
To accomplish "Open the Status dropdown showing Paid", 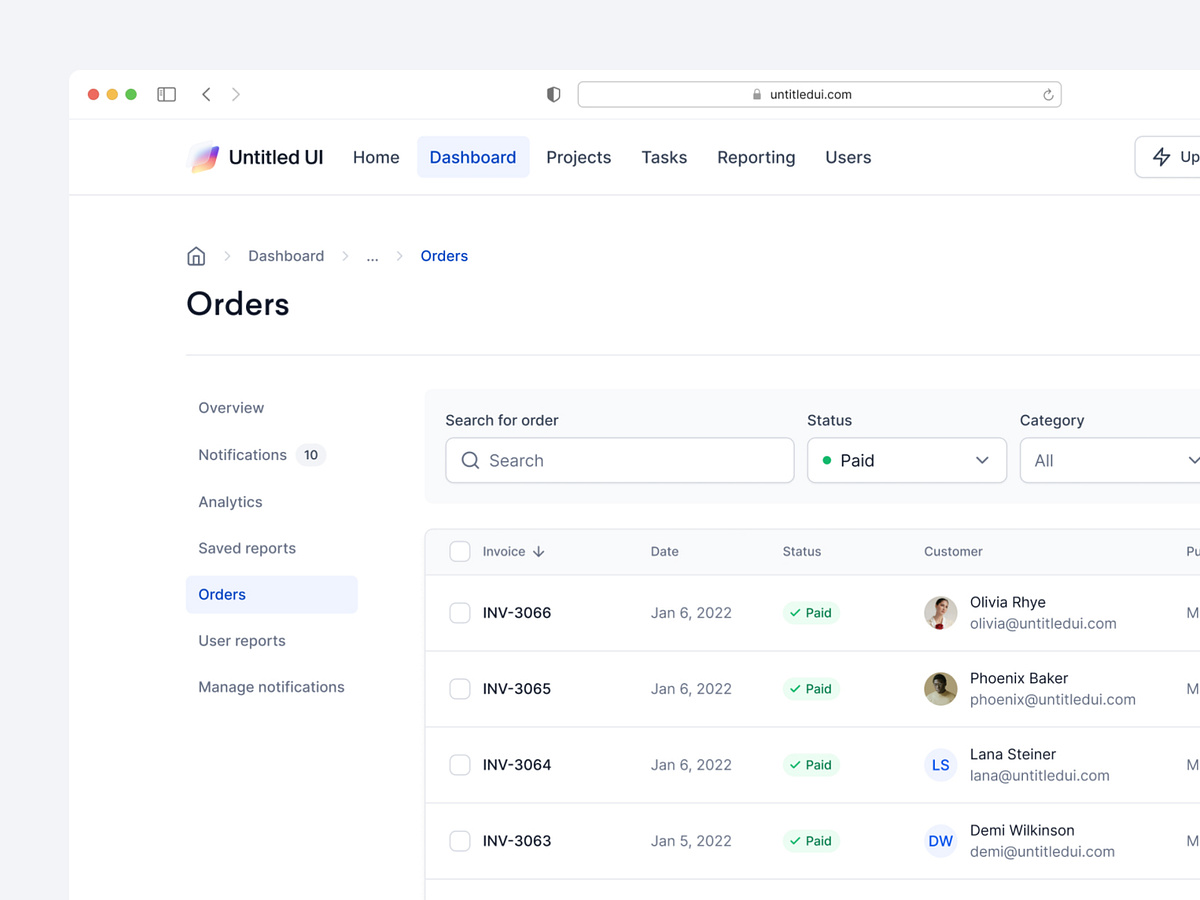I will 906,460.
